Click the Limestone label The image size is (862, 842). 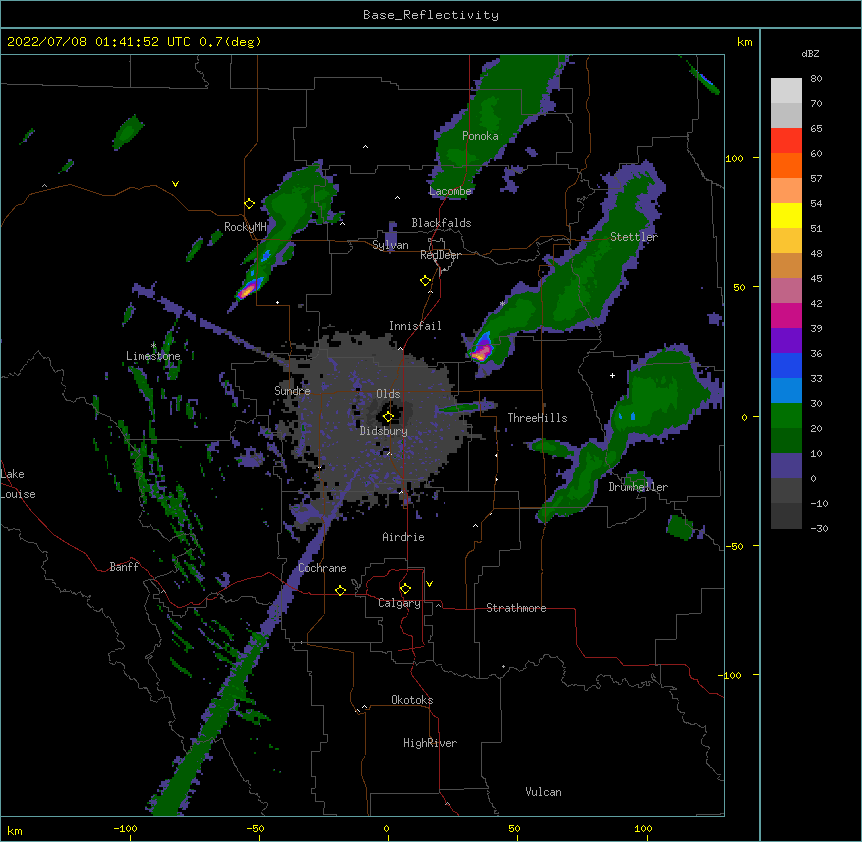point(153,356)
